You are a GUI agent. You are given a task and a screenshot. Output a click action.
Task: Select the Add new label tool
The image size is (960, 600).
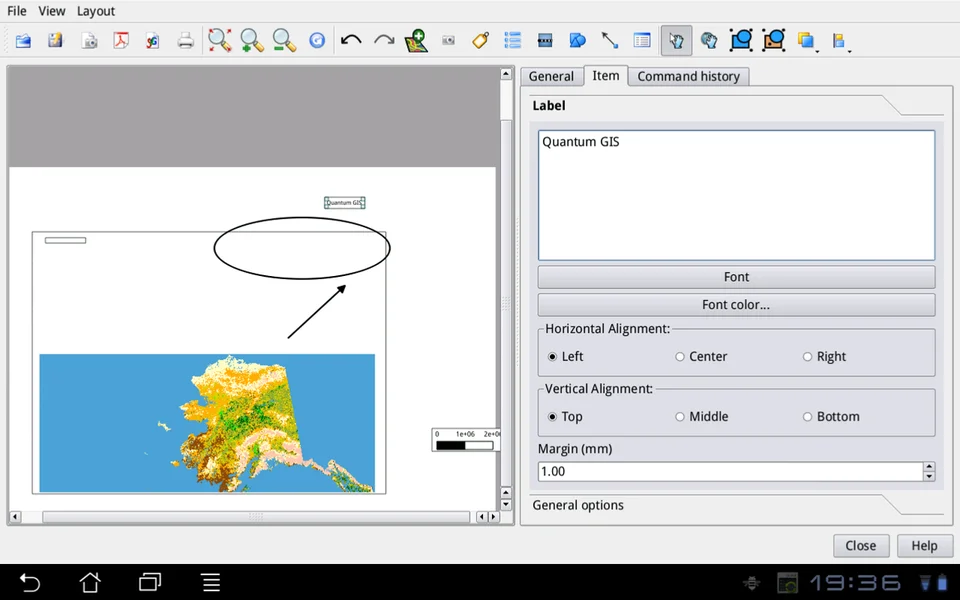tap(480, 40)
